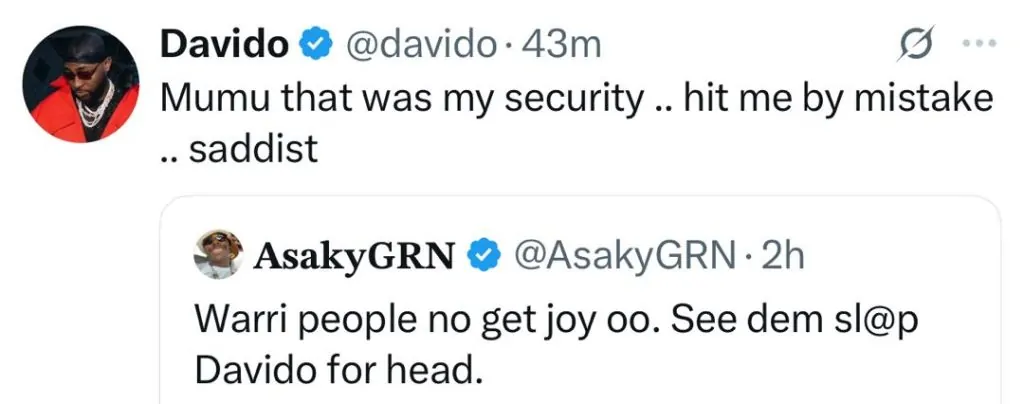1024x404 pixels.
Task: Open the @AsakyGRN handle link
Action: pyautogui.click(x=622, y=257)
